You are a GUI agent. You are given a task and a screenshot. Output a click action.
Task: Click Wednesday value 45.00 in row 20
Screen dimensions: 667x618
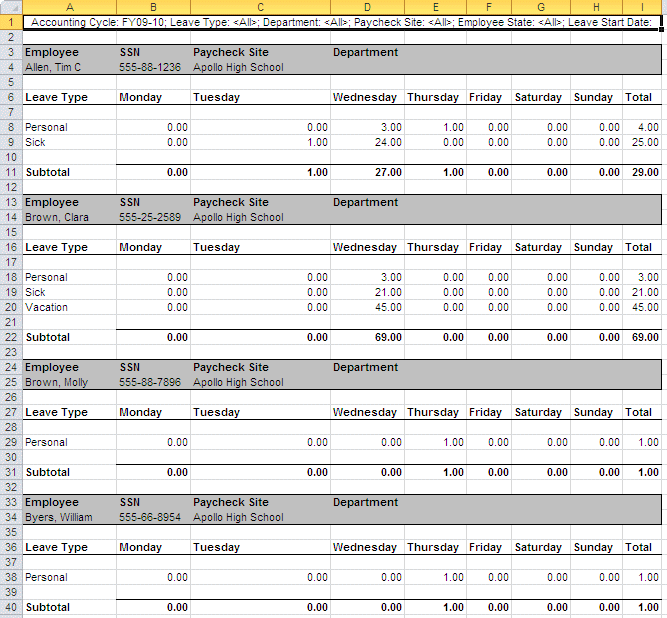point(388,307)
